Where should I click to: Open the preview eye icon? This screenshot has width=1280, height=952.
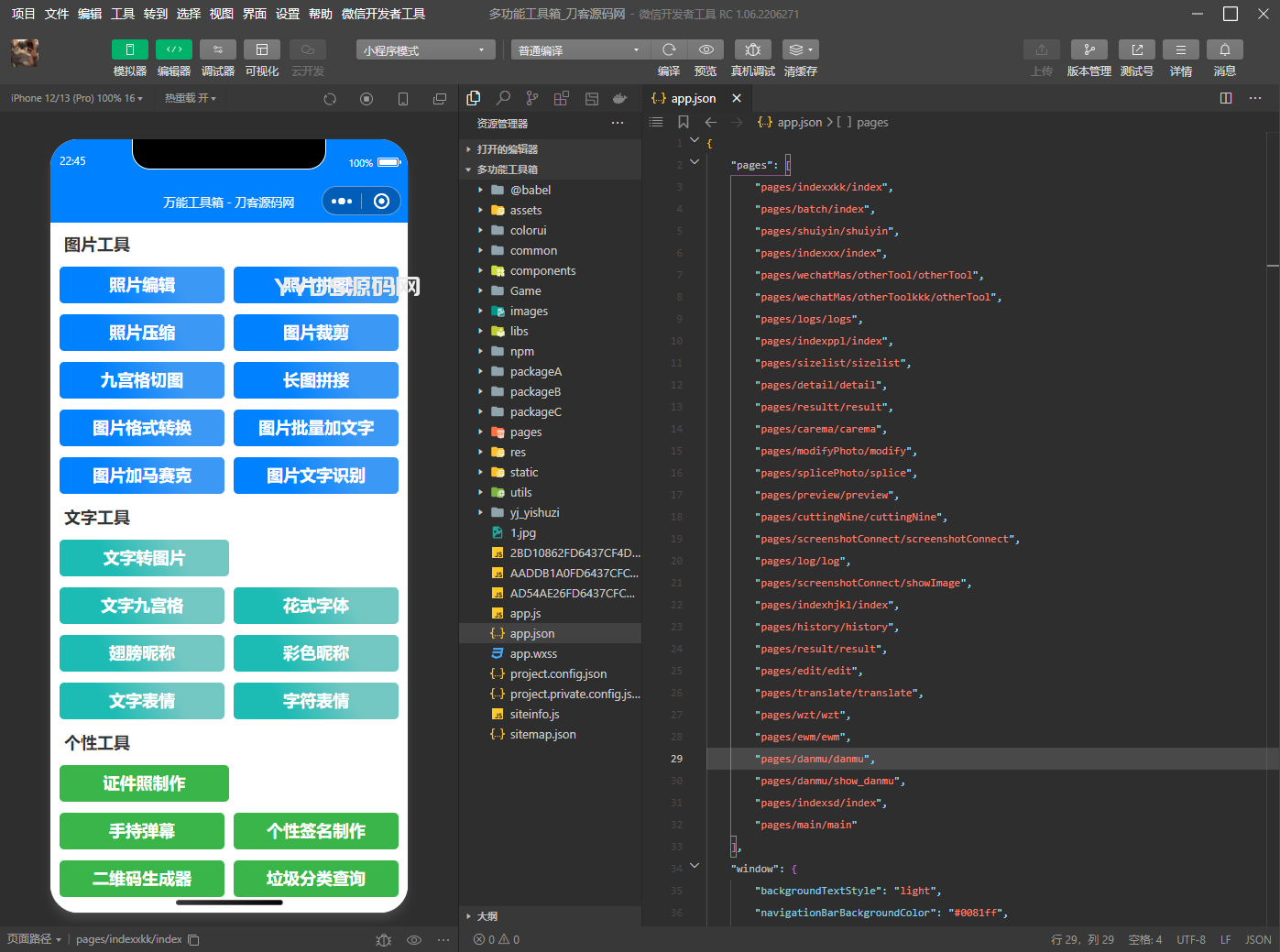(706, 49)
